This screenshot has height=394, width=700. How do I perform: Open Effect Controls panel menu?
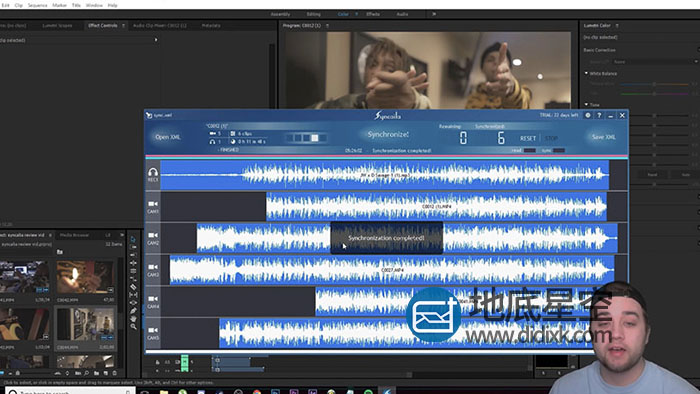123,25
